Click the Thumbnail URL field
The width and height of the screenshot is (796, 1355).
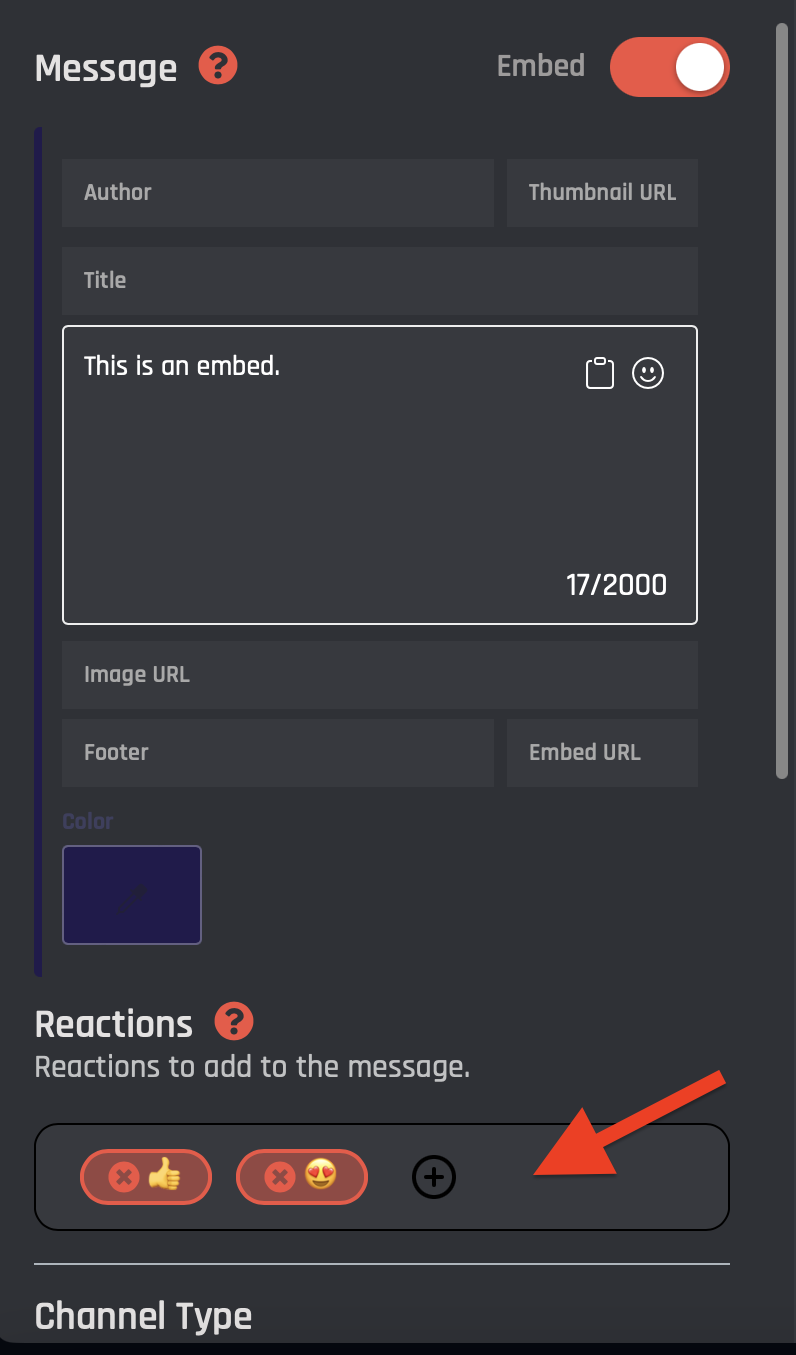[602, 193]
